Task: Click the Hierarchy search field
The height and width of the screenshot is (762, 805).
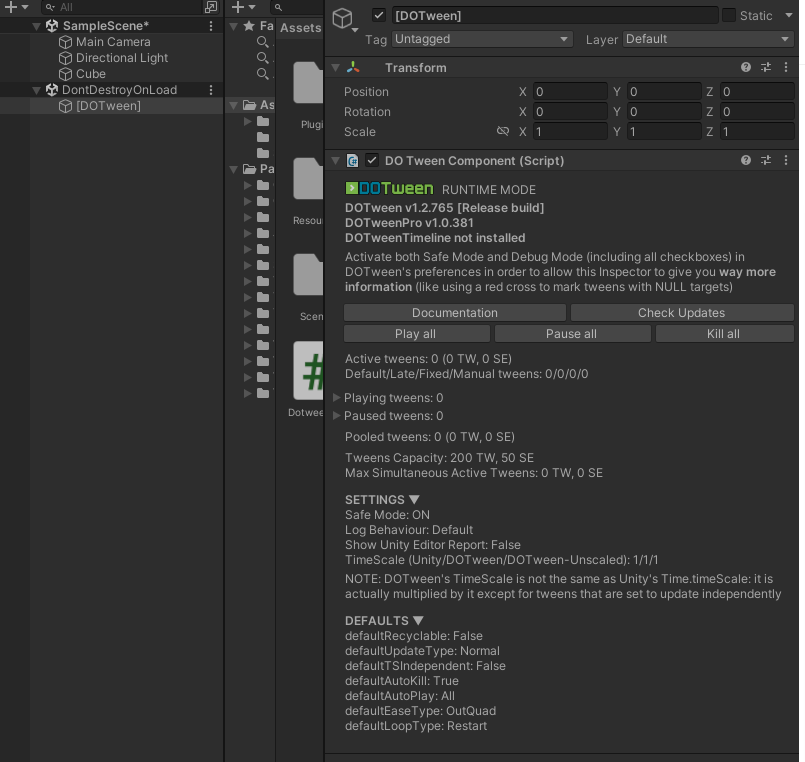Action: [122, 7]
